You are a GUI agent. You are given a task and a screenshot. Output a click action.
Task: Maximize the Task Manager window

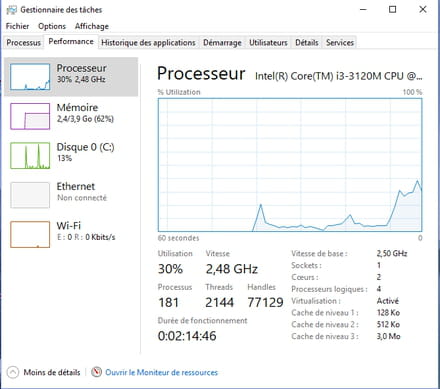tap(393, 9)
